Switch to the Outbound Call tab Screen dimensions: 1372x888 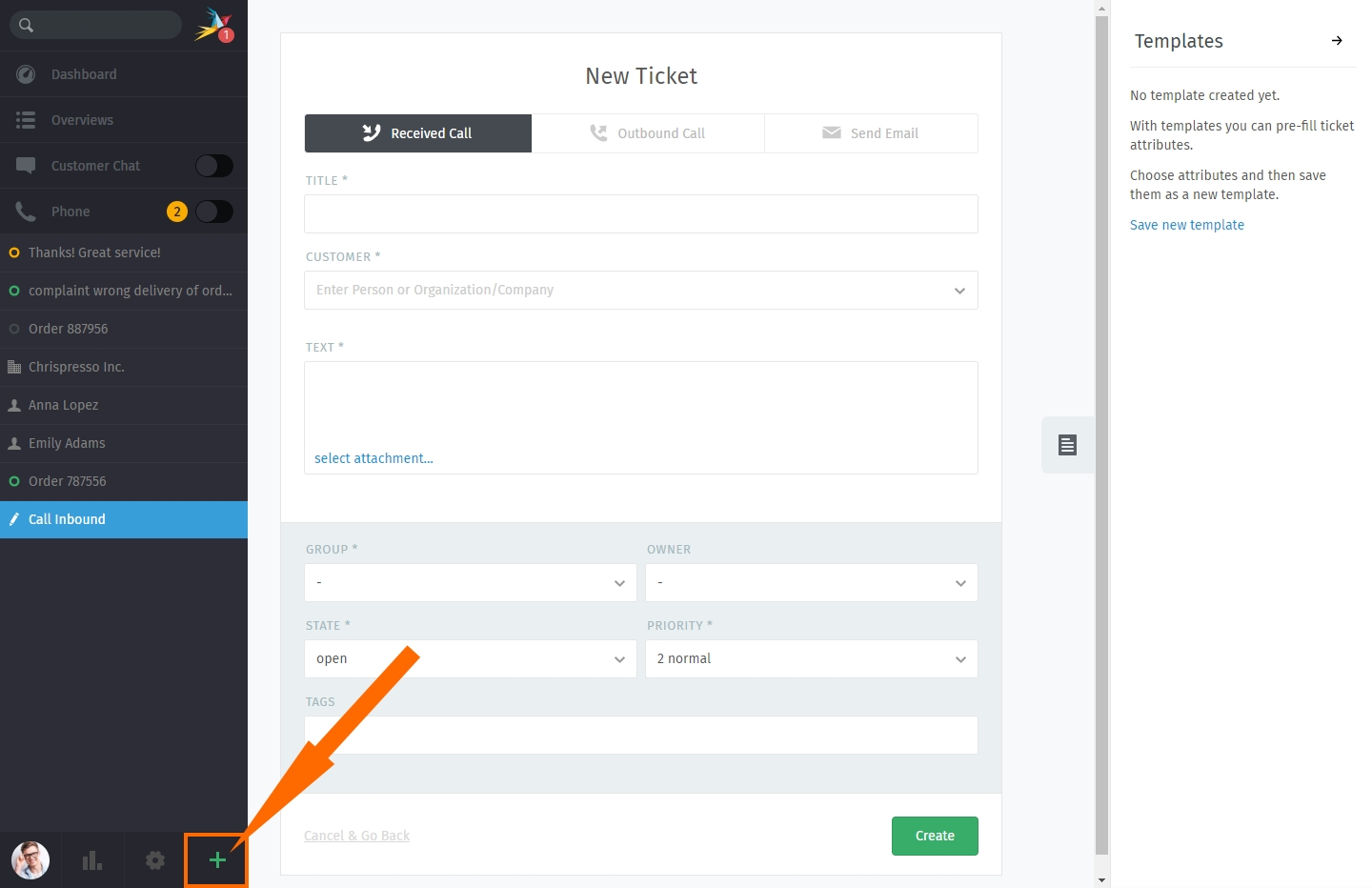648,133
